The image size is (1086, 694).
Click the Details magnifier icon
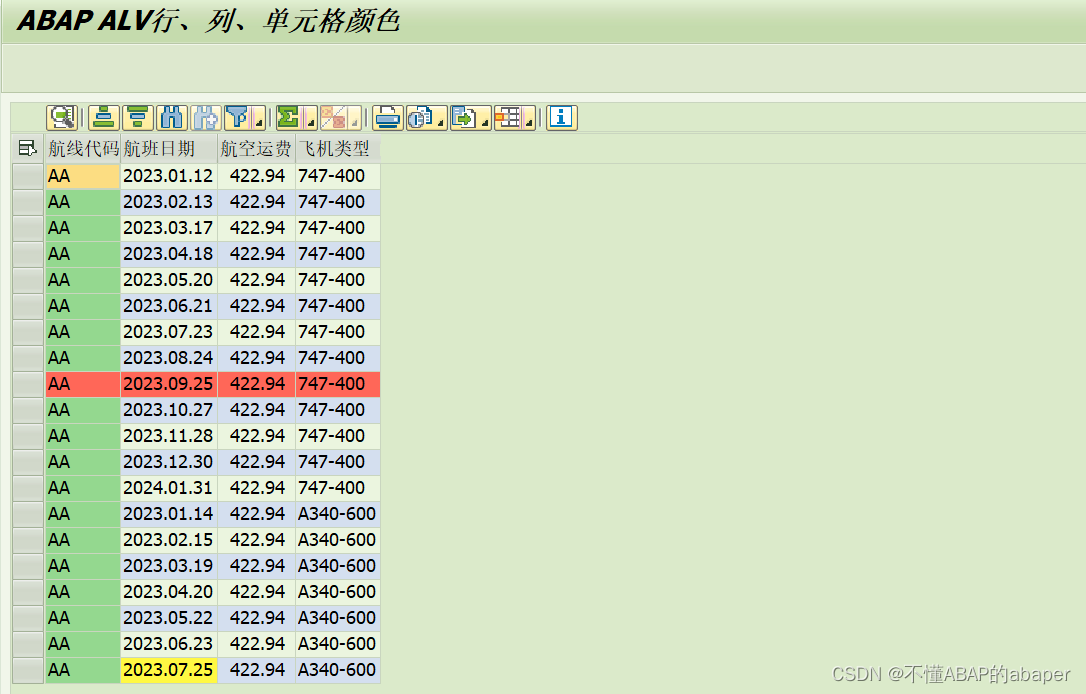click(63, 118)
